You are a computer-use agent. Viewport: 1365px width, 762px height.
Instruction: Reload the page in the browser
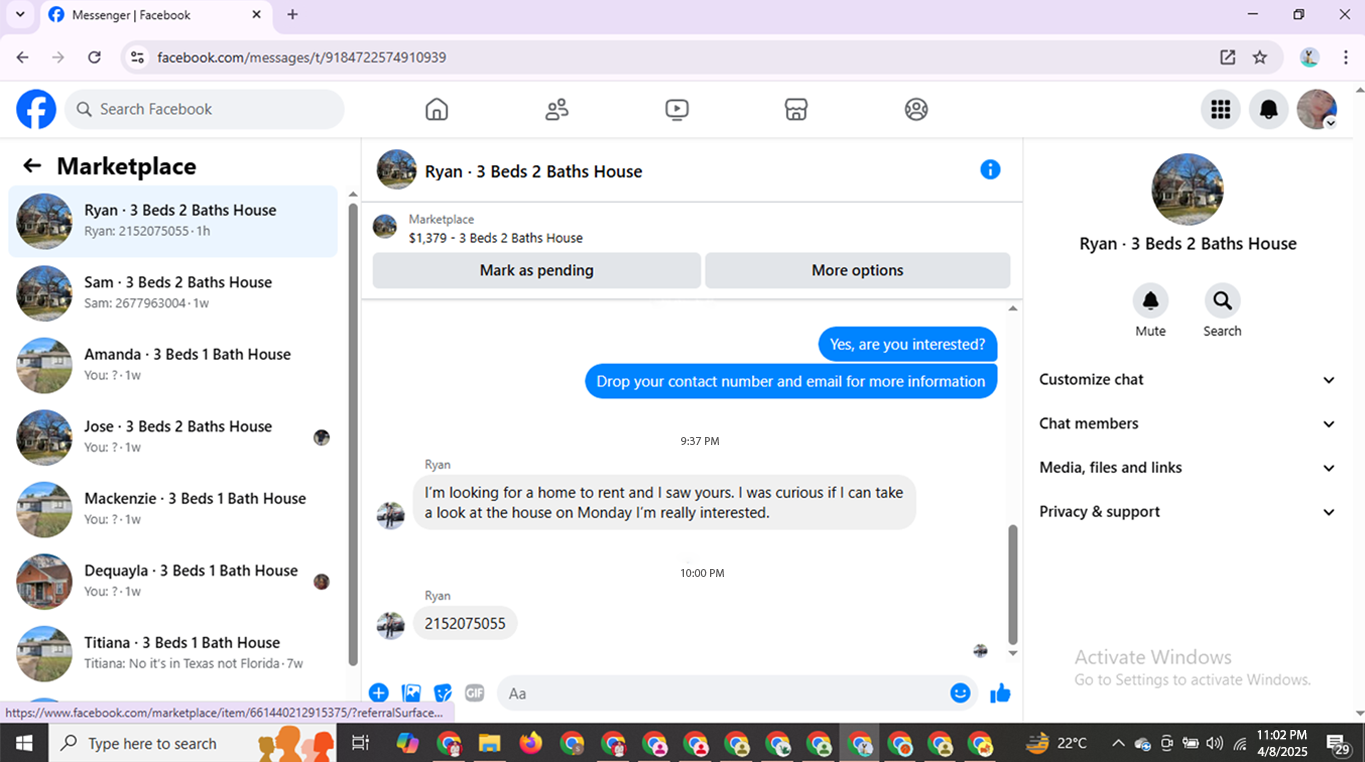tap(94, 57)
